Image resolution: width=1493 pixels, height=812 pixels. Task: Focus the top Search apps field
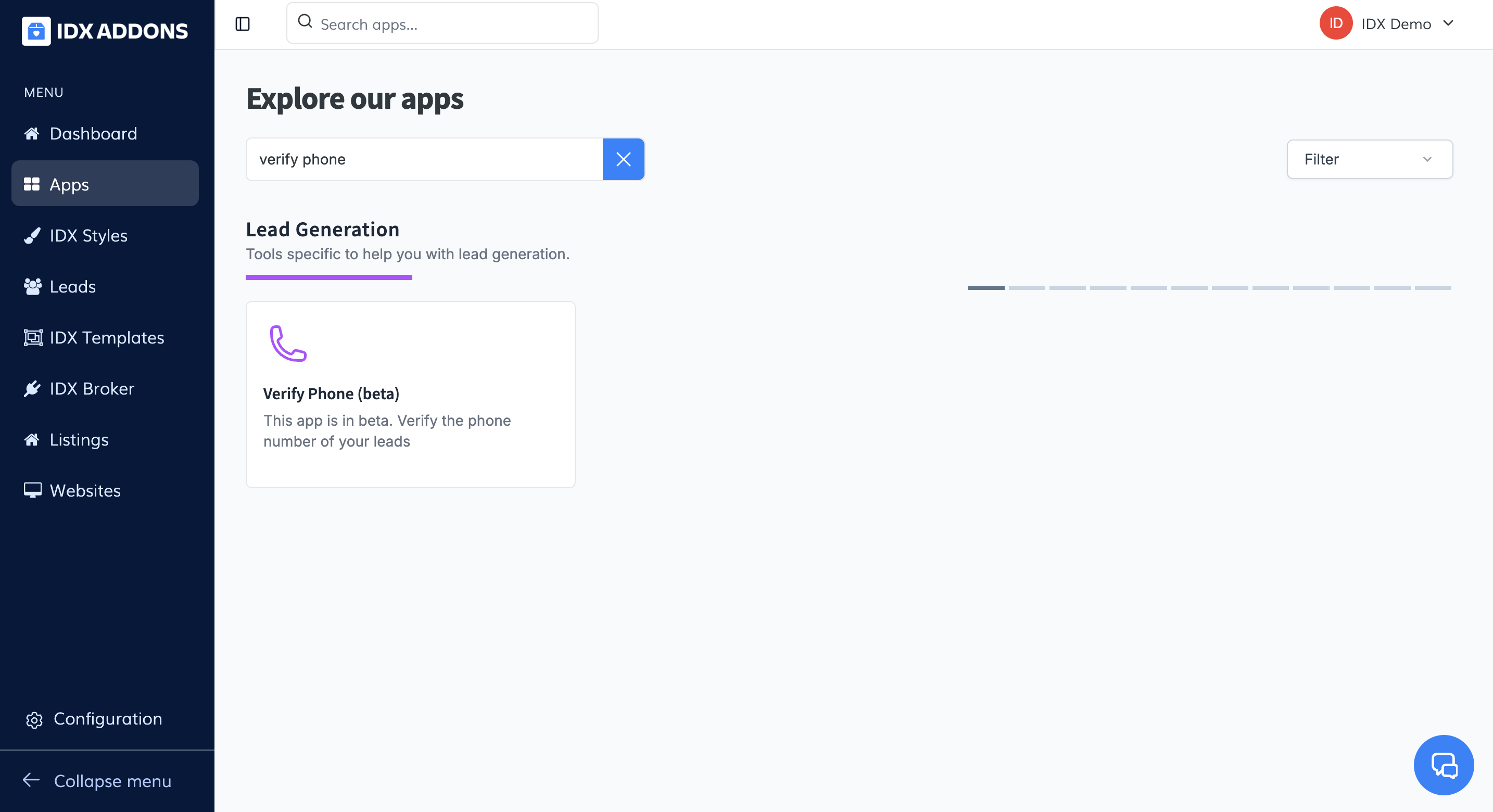click(452, 24)
